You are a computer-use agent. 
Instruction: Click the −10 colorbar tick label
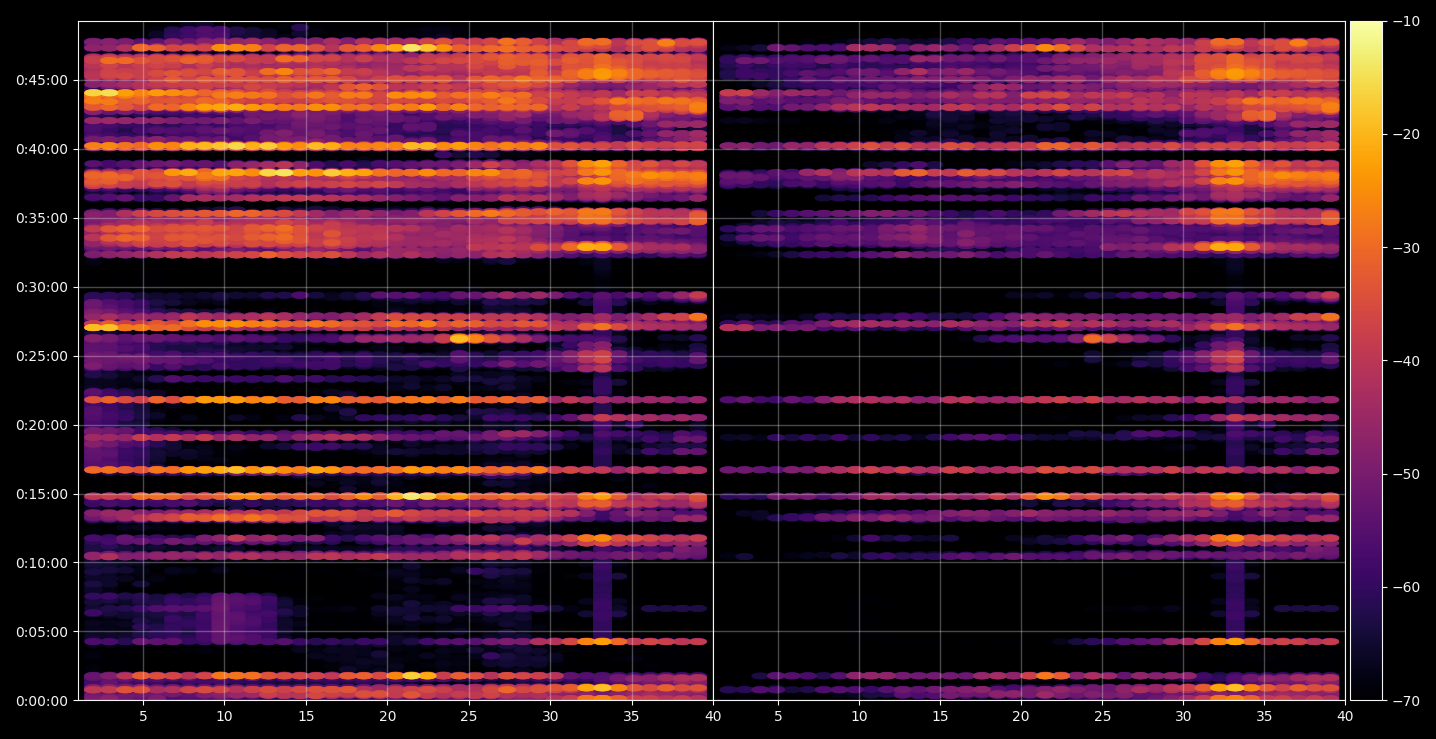[1405, 22]
